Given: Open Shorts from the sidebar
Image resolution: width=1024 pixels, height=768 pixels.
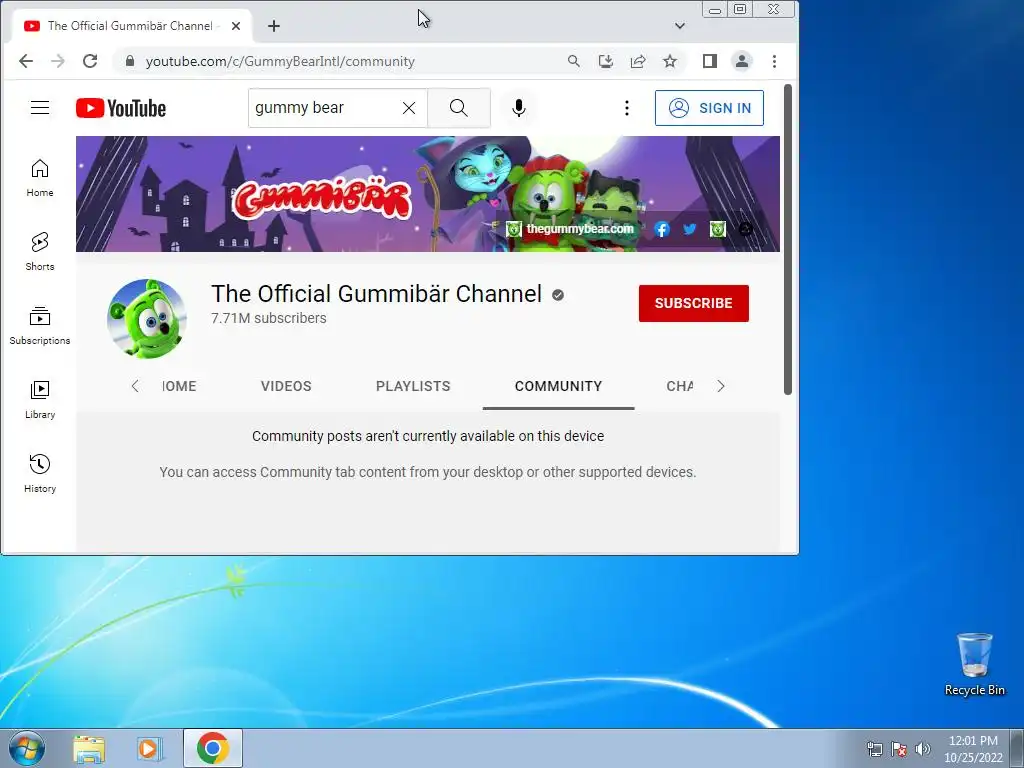Looking at the screenshot, I should 40,251.
